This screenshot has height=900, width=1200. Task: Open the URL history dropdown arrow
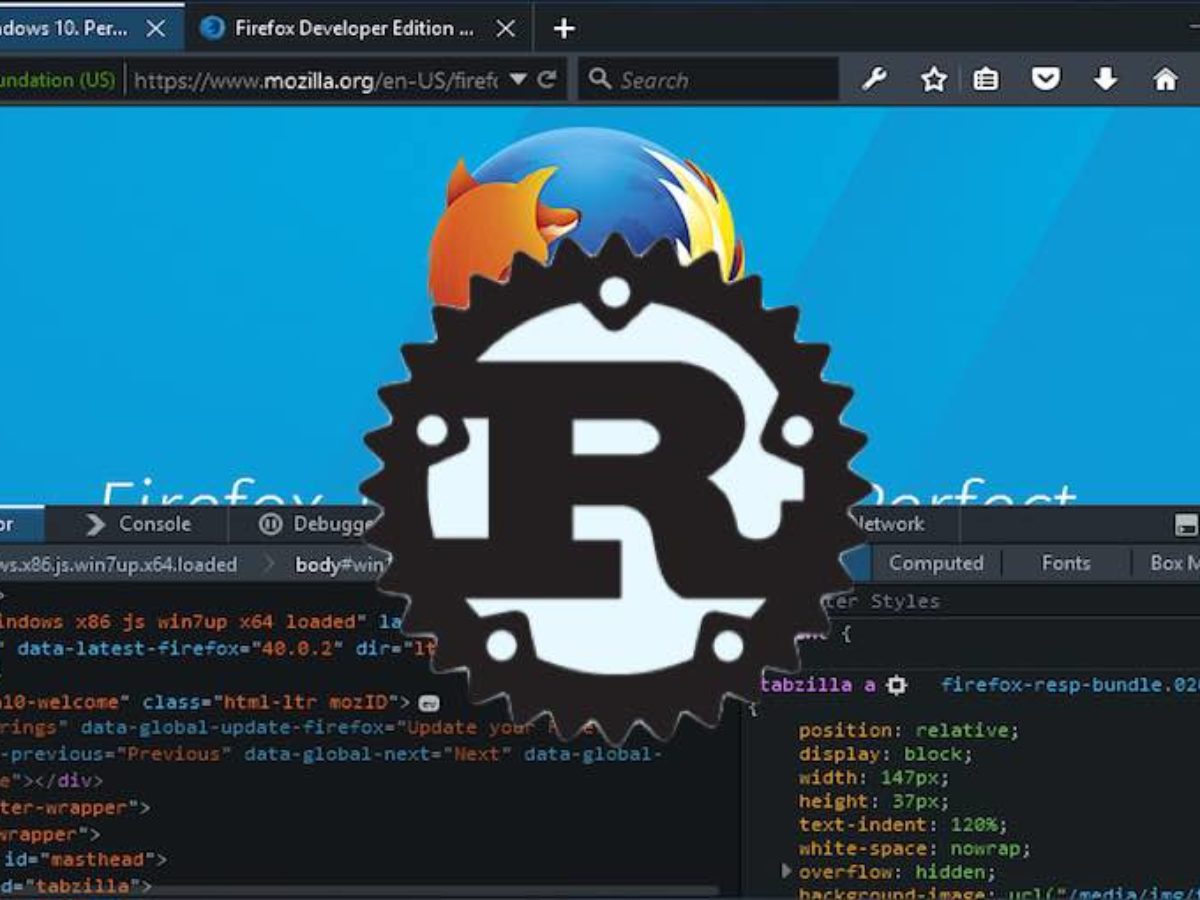click(x=518, y=79)
